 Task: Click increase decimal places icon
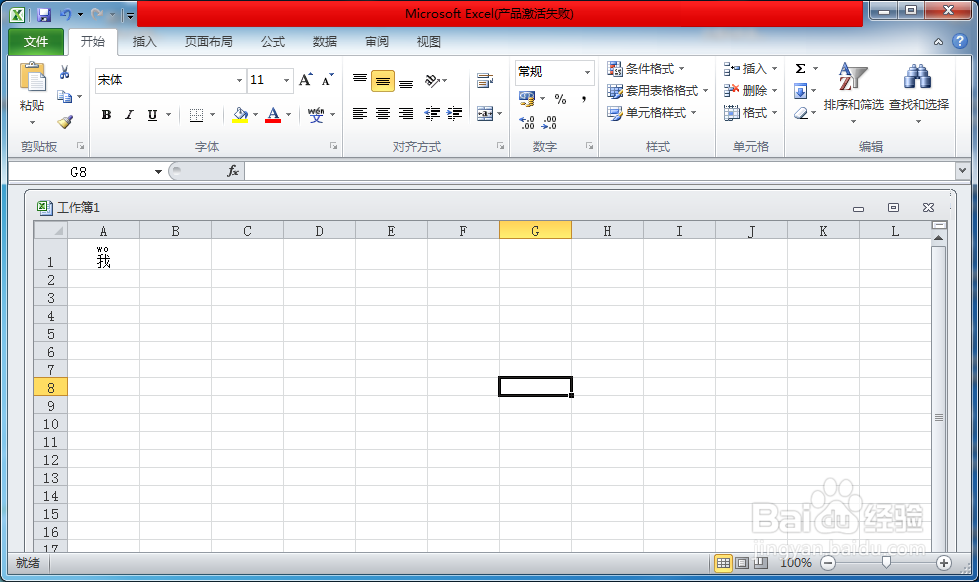tap(527, 122)
